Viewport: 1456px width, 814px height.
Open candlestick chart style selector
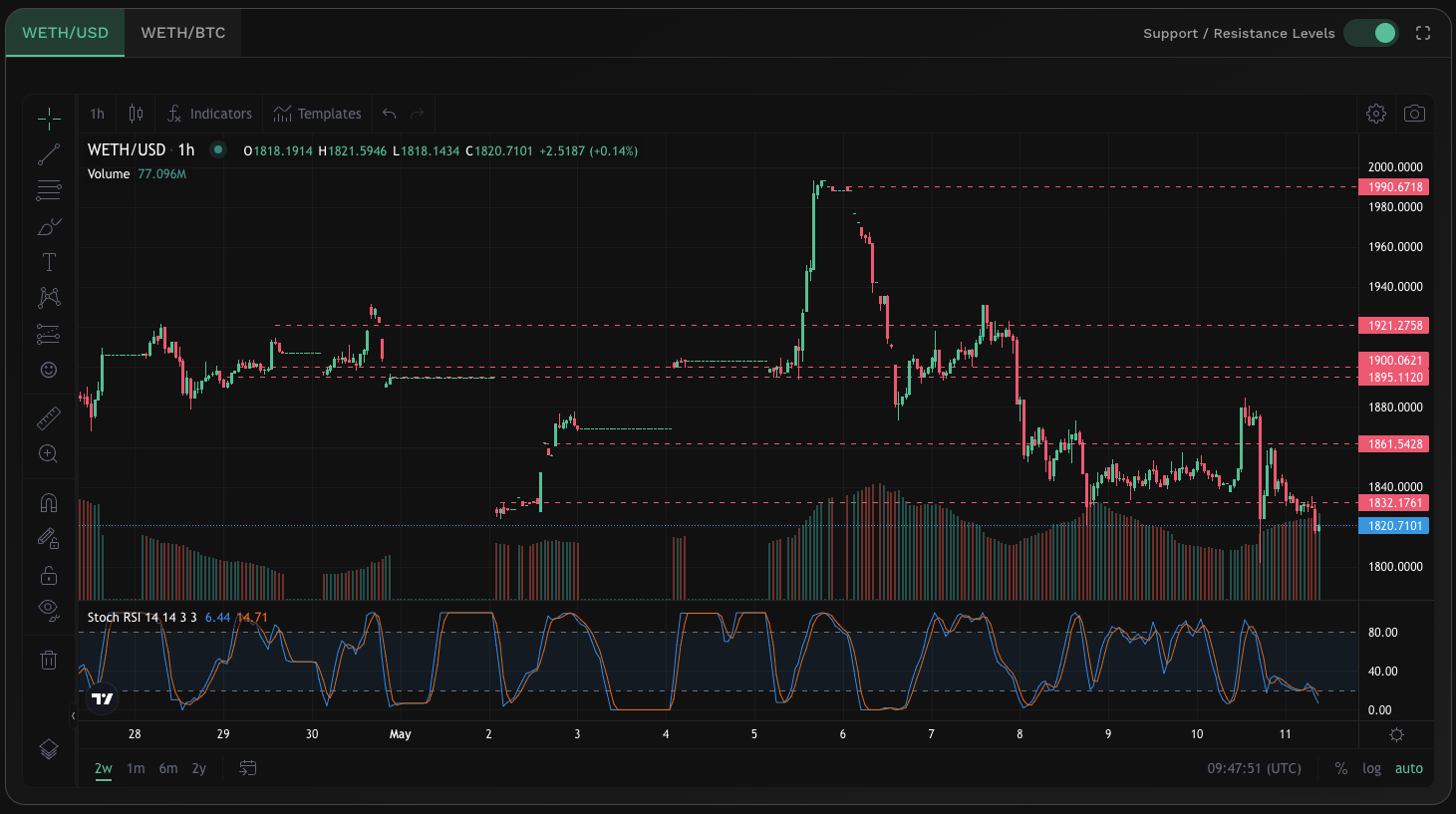coord(136,114)
